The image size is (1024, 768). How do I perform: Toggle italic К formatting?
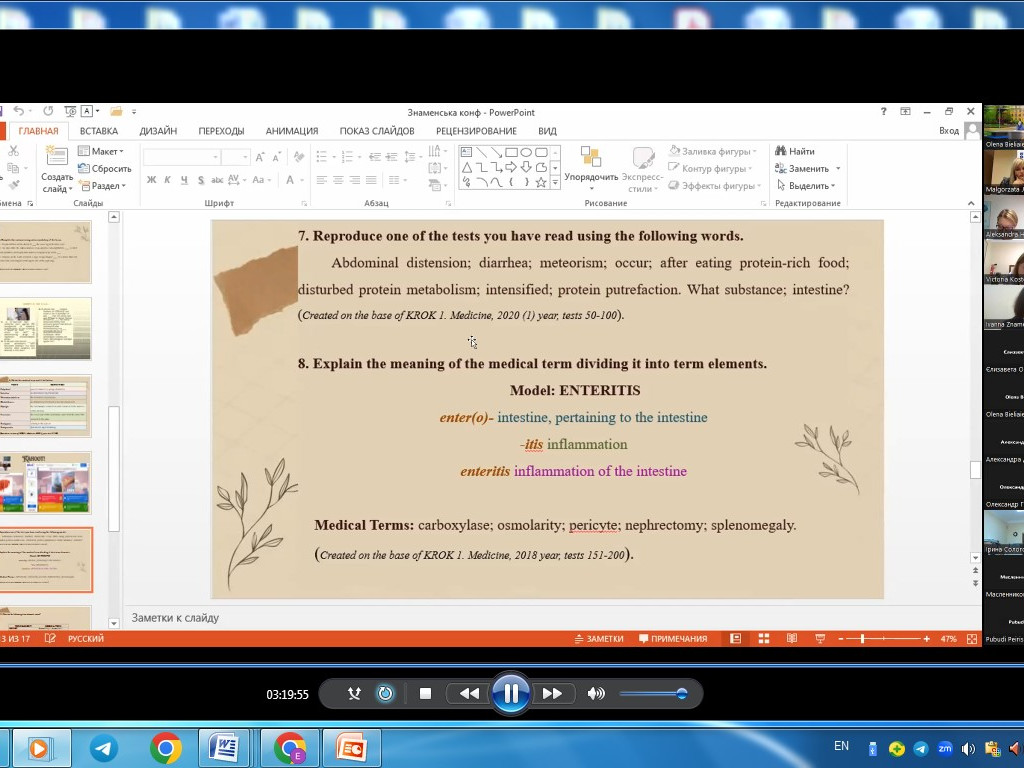pyautogui.click(x=167, y=180)
